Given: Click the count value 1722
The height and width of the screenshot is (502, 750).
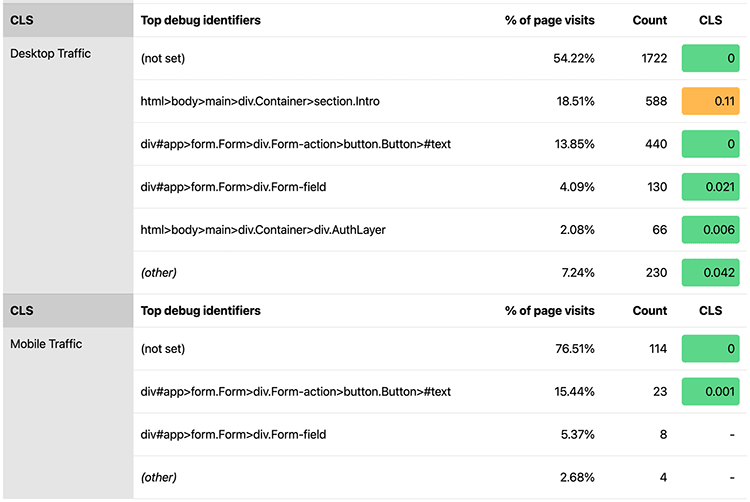Looking at the screenshot, I should (654, 58).
